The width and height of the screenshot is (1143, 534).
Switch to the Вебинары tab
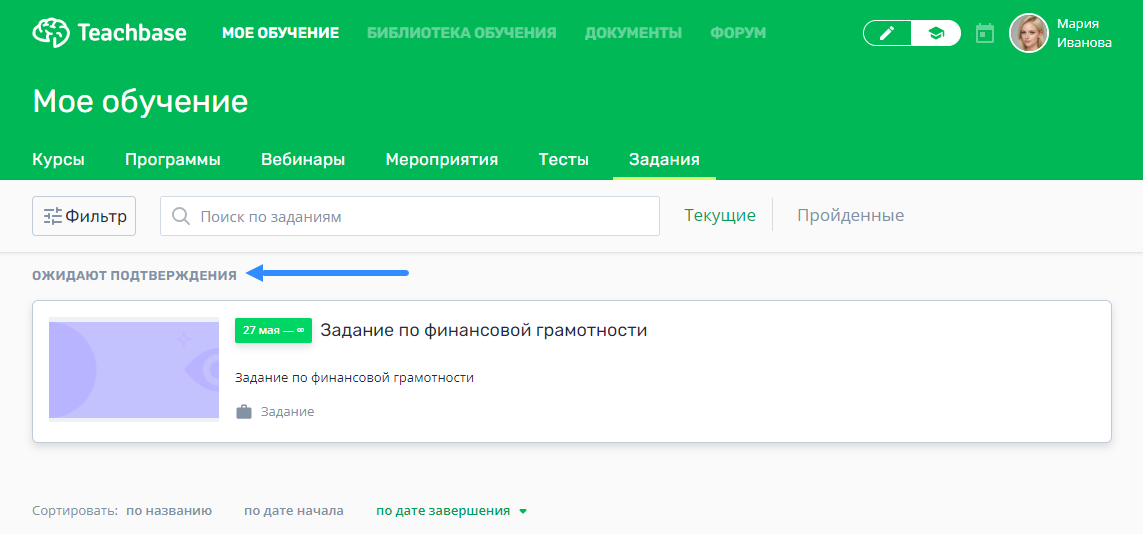click(303, 160)
